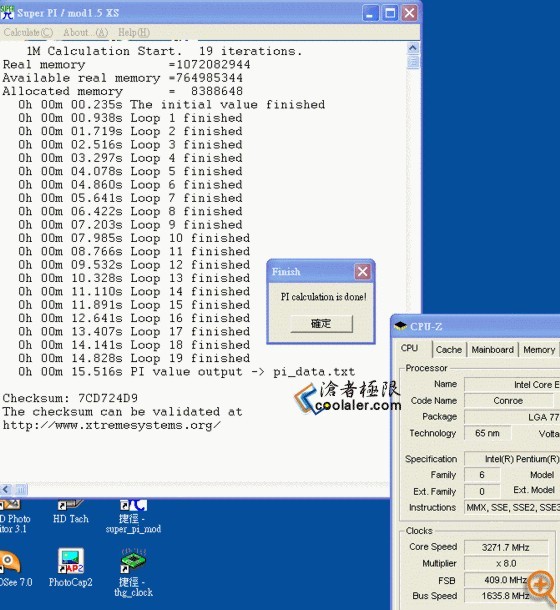Open the PhotoCap2 desktop icon
This screenshot has height=610, width=560.
[x=70, y=568]
